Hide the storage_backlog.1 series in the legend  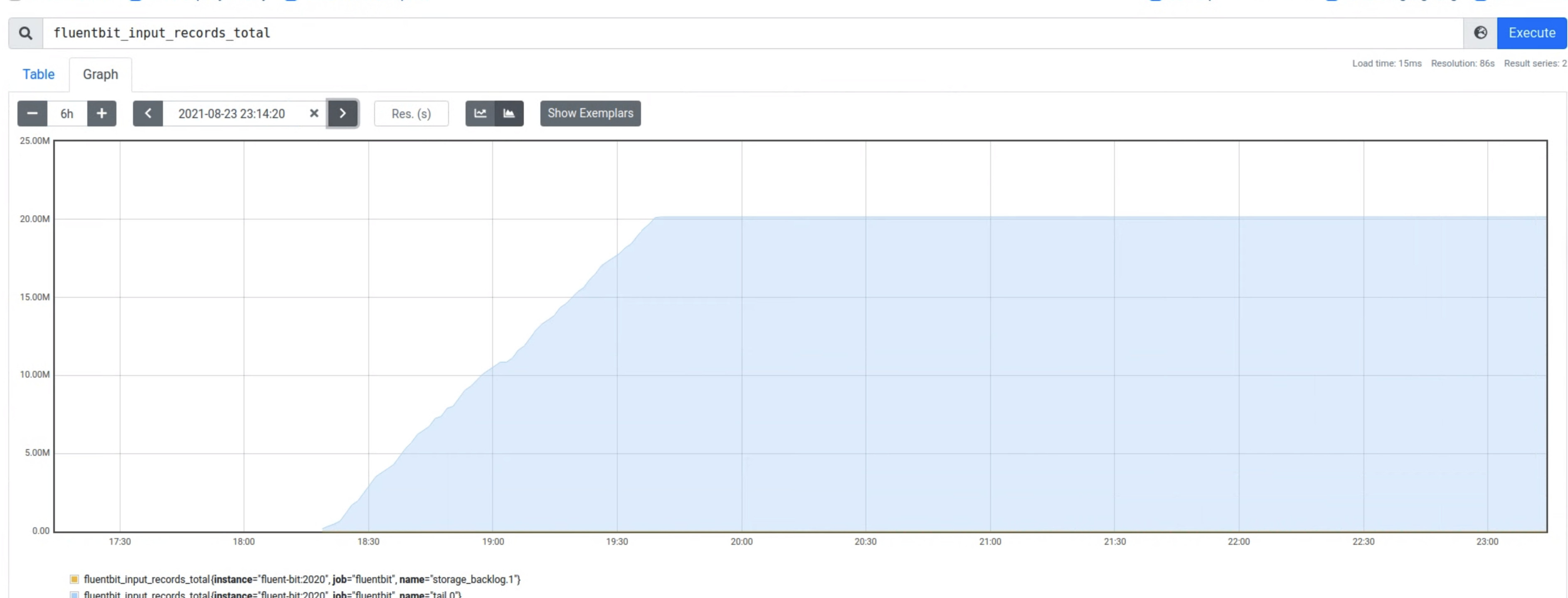coord(301,579)
